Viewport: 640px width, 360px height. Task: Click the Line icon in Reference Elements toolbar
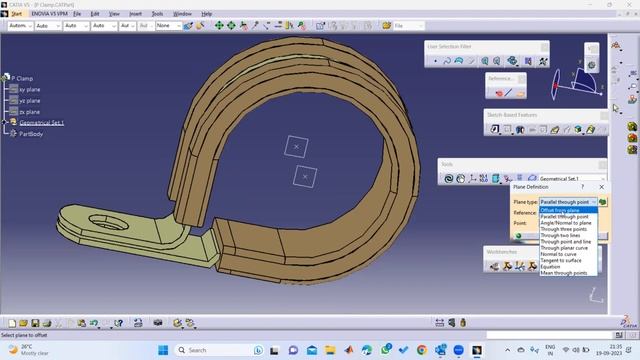[x=509, y=93]
